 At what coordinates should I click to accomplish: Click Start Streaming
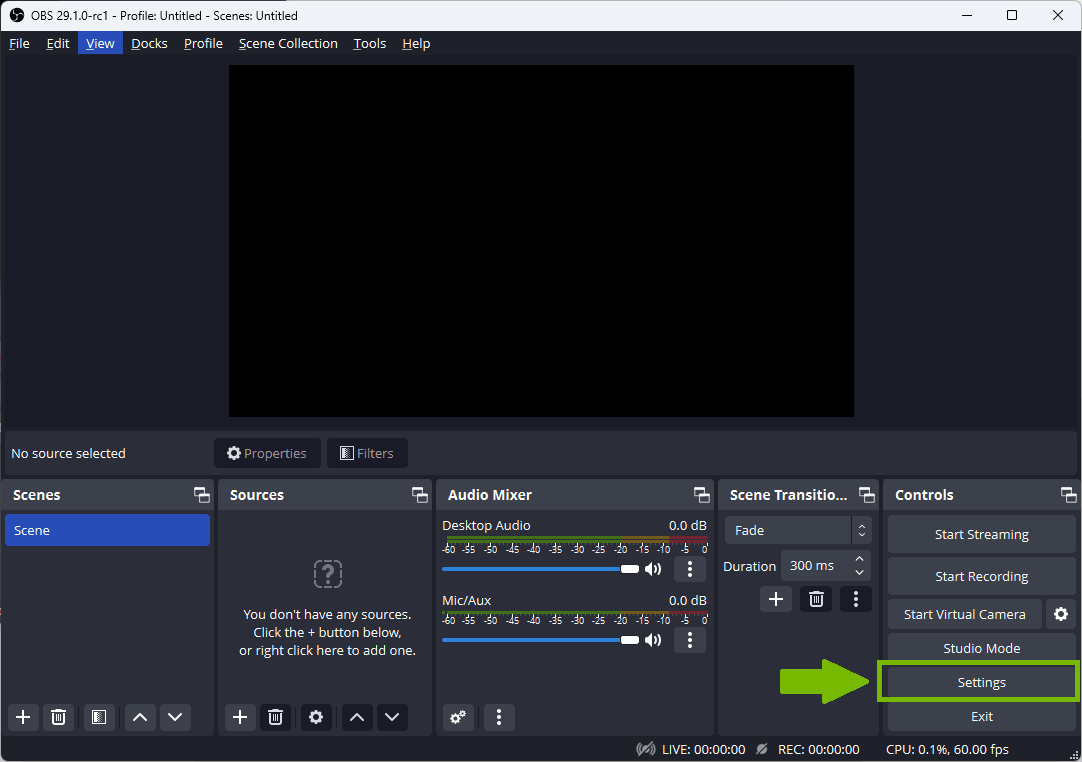pos(981,534)
